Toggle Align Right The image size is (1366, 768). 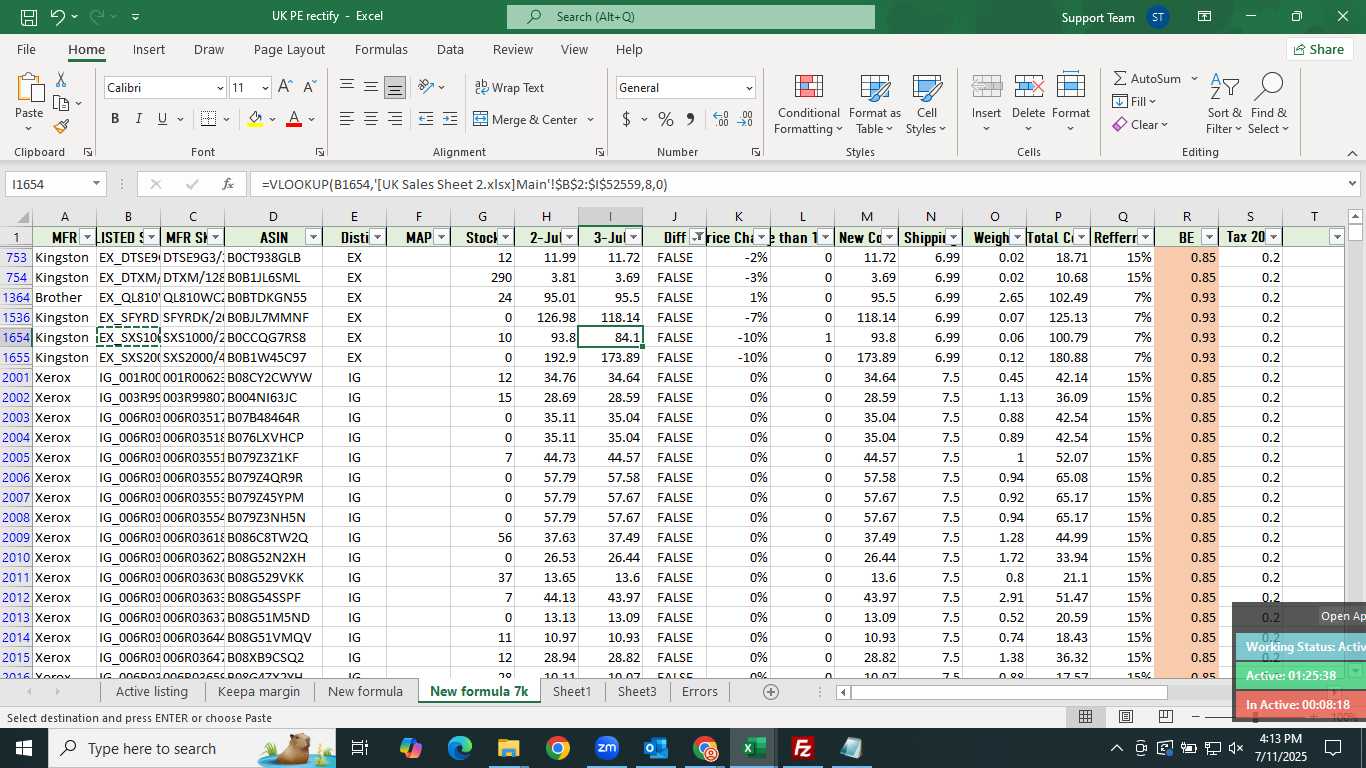(395, 119)
